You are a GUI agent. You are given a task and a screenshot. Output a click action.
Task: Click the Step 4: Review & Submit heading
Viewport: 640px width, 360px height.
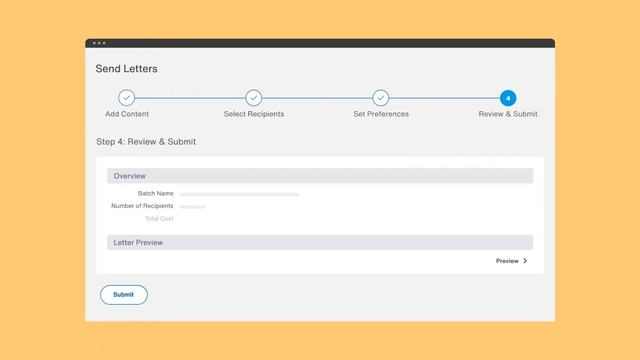point(146,142)
